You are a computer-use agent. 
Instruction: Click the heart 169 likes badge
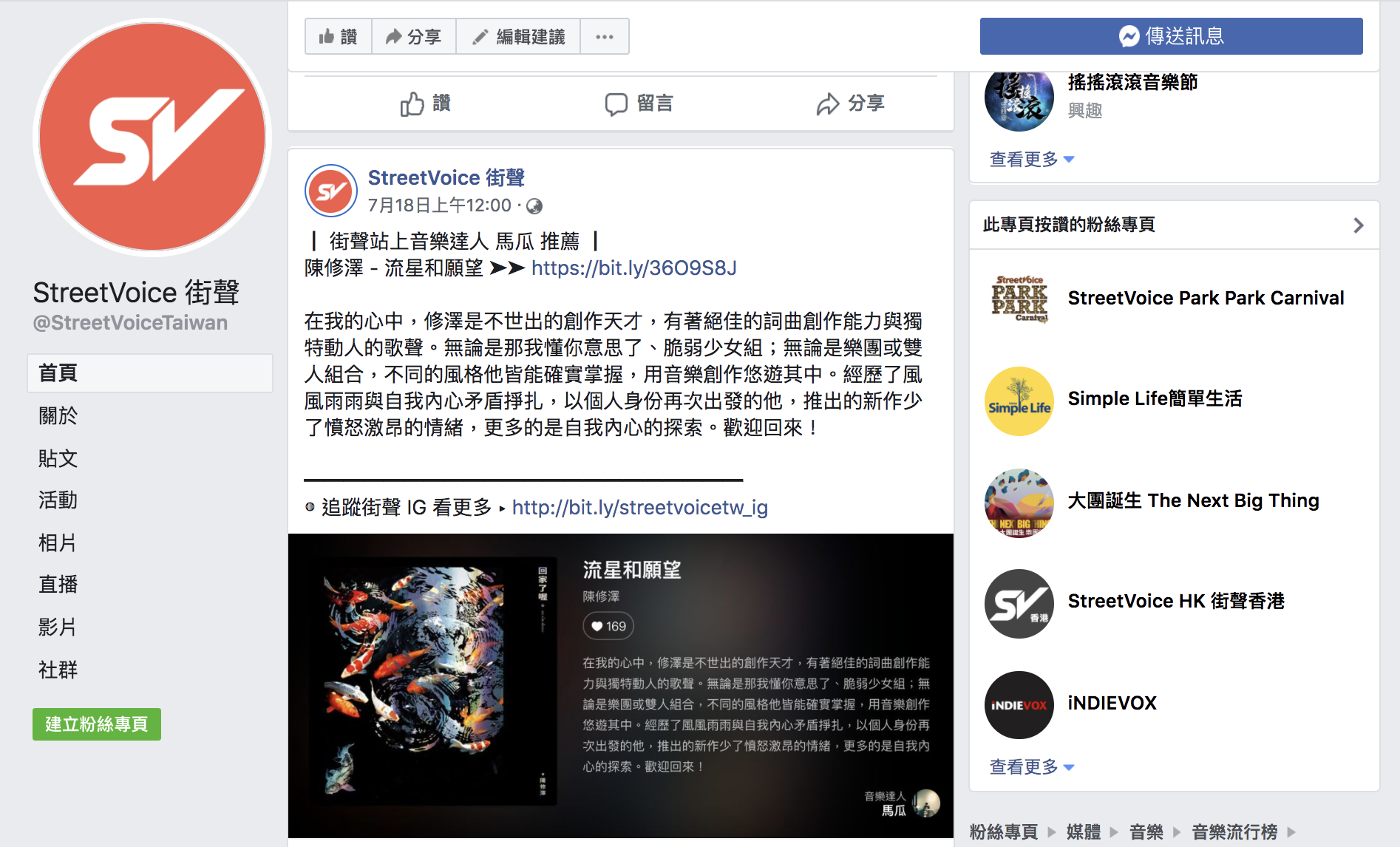608,626
